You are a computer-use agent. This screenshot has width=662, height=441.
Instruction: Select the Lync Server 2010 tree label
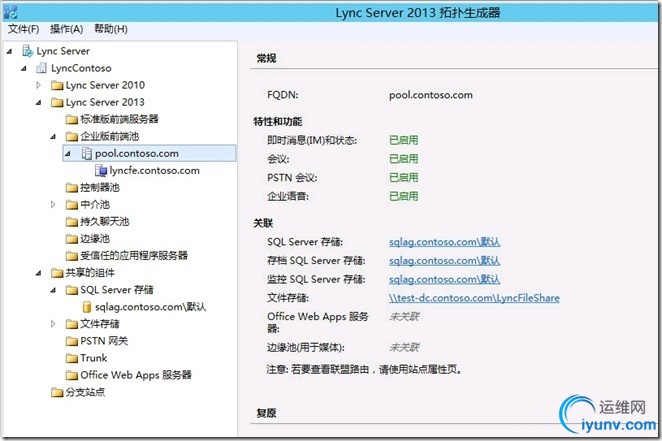point(105,85)
